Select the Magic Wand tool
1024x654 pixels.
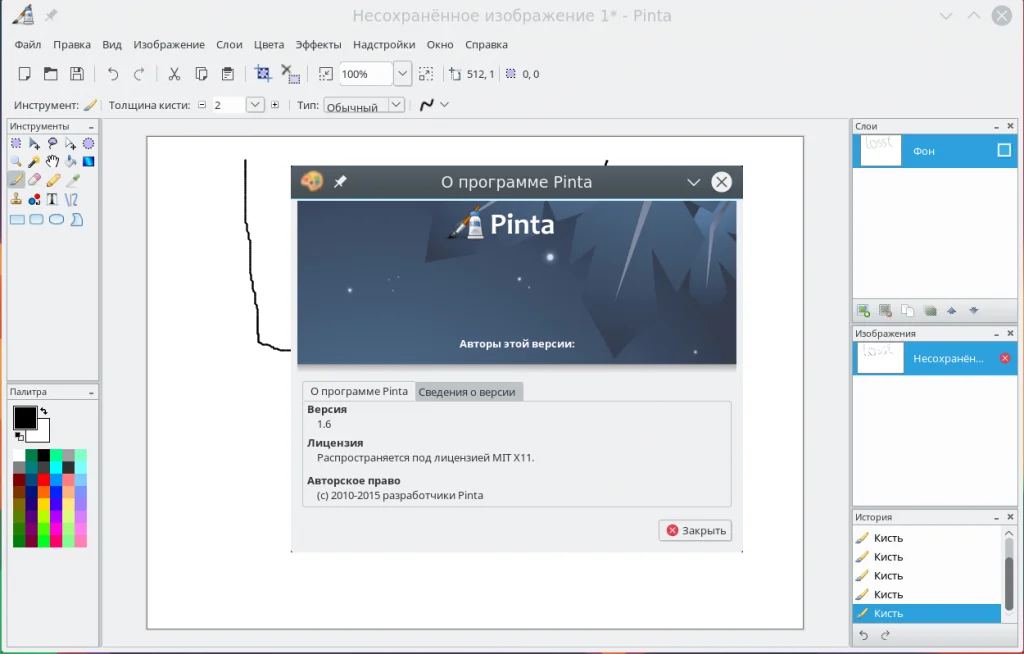(34, 162)
